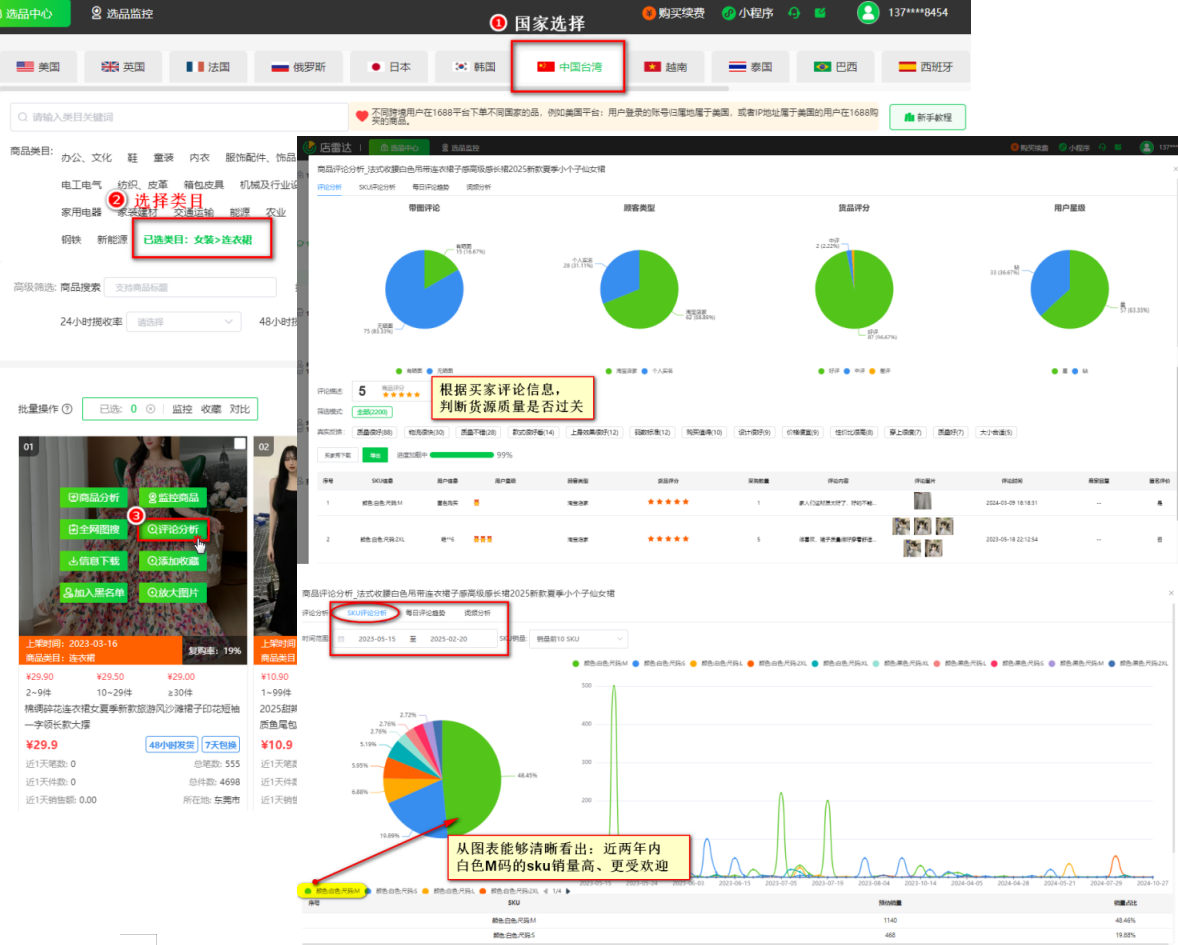Screen dimensions: 1178x945
Task: Click the selected category 女装>连衣裙 label
Action: pyautogui.click(x=198, y=240)
